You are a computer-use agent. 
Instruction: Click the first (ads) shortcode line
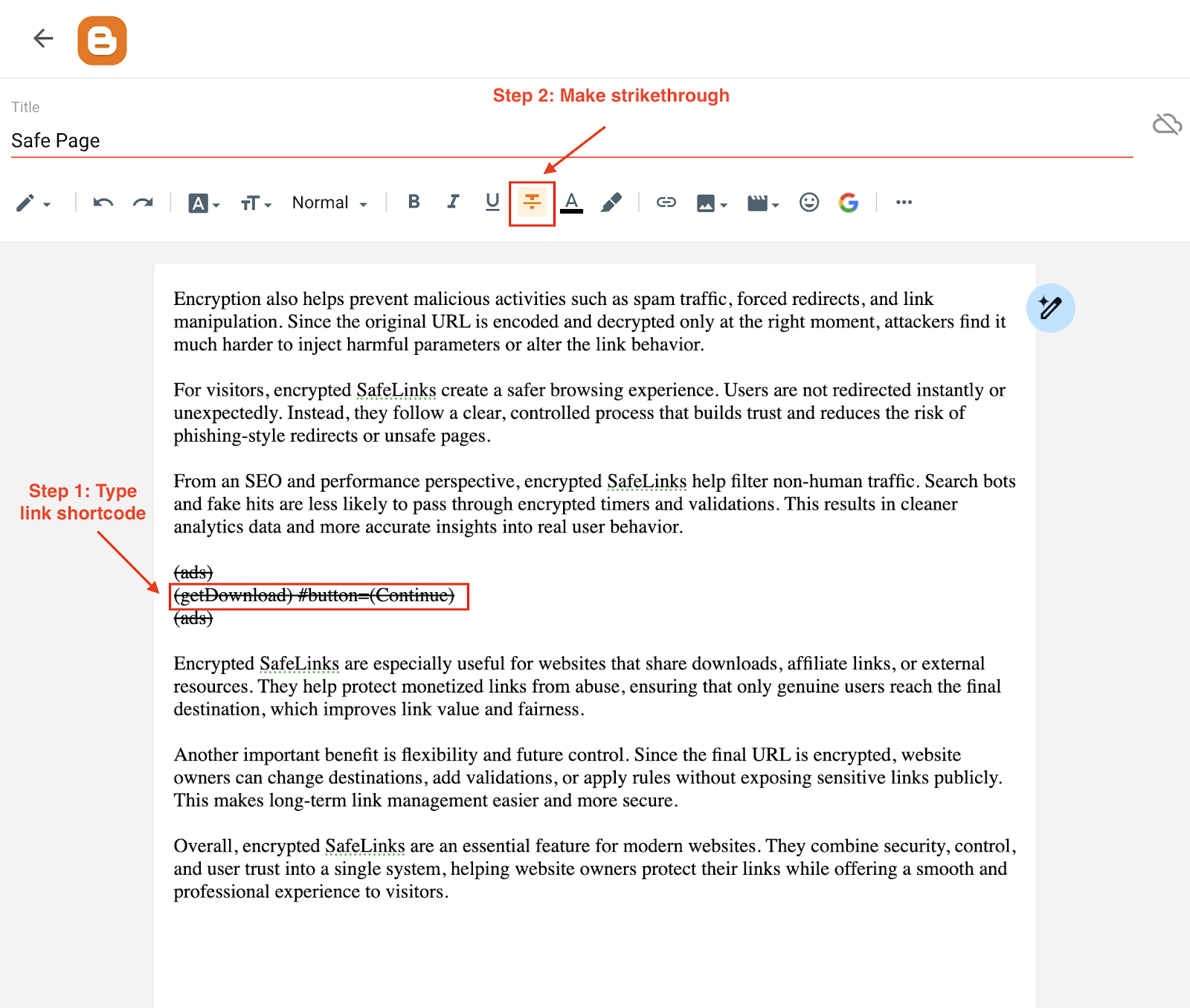click(193, 573)
